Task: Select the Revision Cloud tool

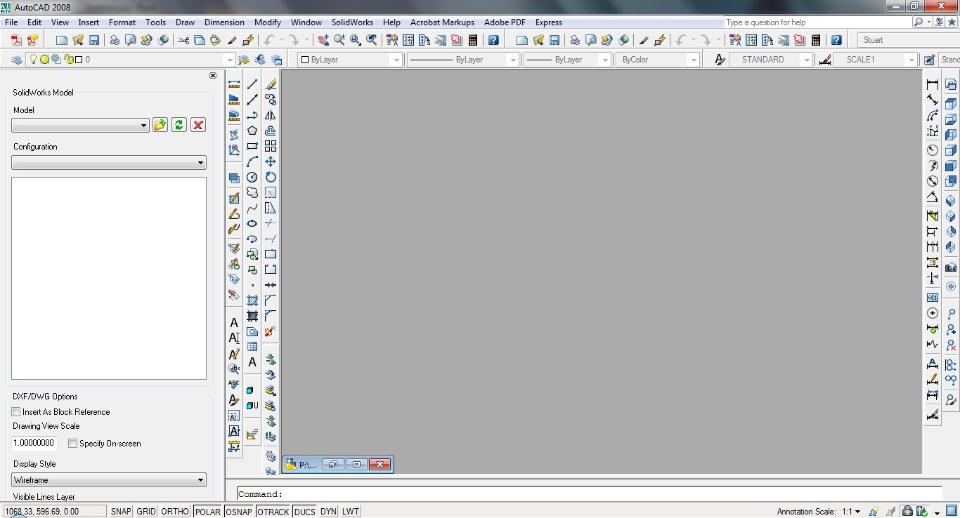Action: [x=252, y=192]
